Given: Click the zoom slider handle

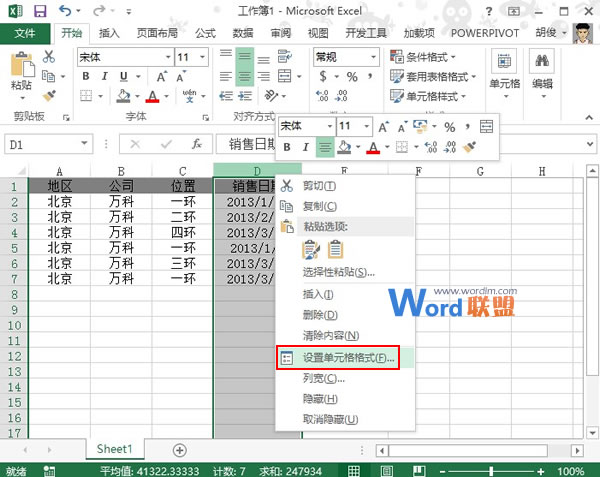Looking at the screenshot, I should (x=491, y=471).
